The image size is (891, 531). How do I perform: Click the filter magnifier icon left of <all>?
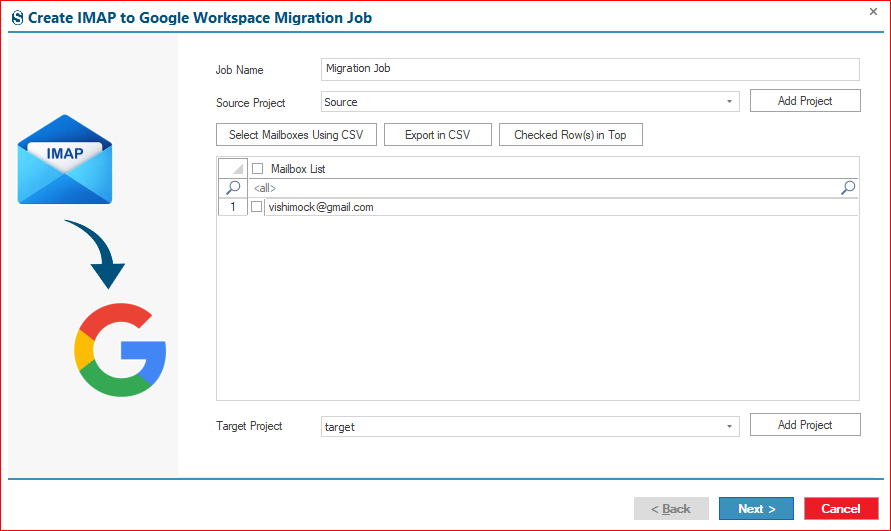pyautogui.click(x=233, y=188)
